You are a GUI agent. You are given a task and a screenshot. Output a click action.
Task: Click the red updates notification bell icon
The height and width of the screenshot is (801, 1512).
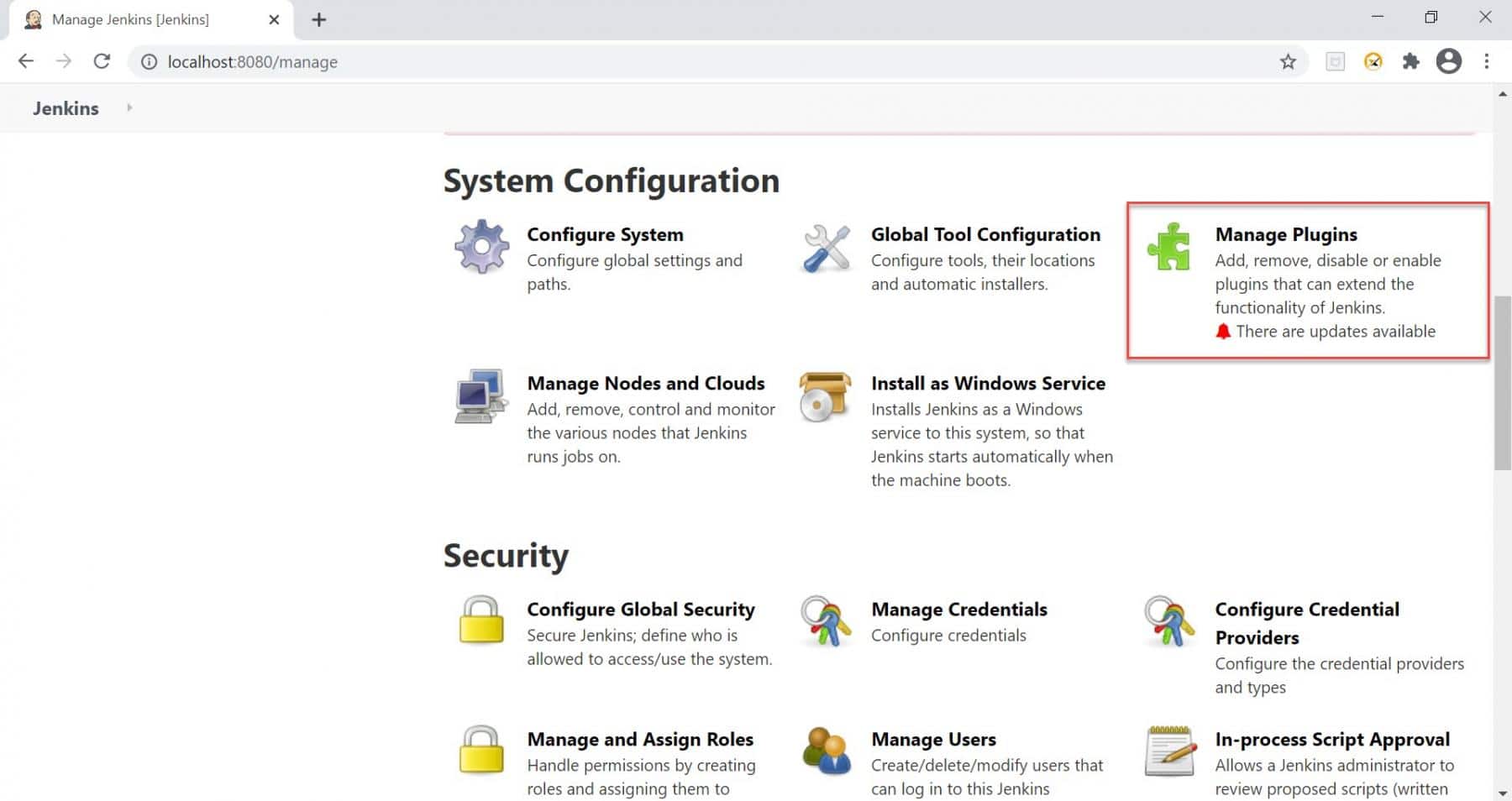1223,331
